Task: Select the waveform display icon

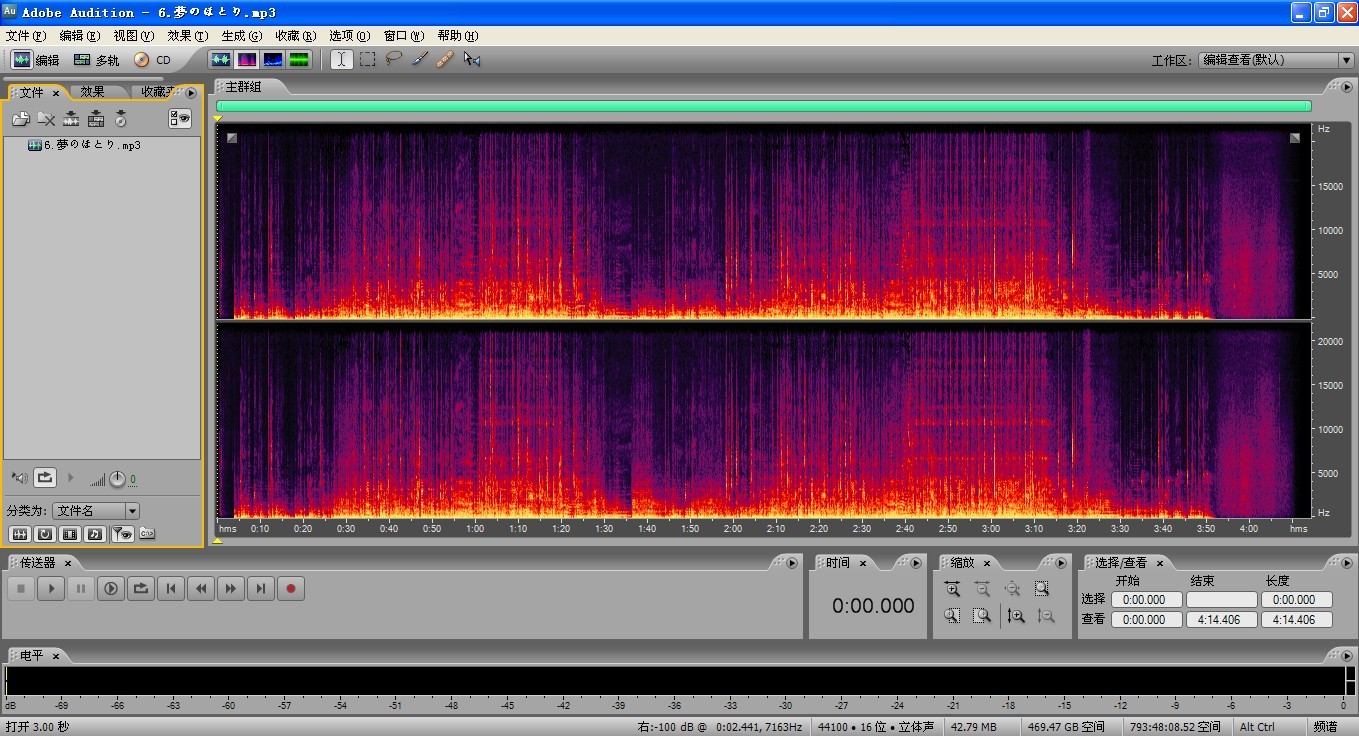Action: click(x=220, y=60)
